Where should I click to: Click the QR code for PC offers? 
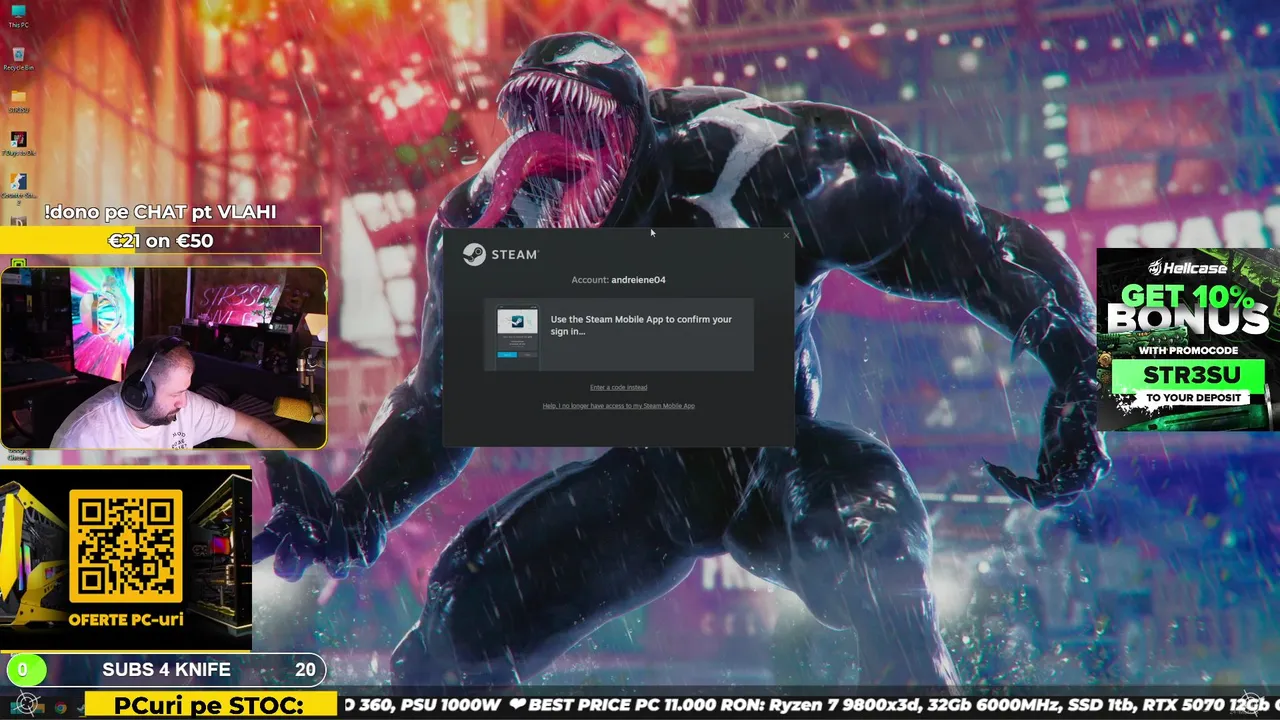click(126, 545)
